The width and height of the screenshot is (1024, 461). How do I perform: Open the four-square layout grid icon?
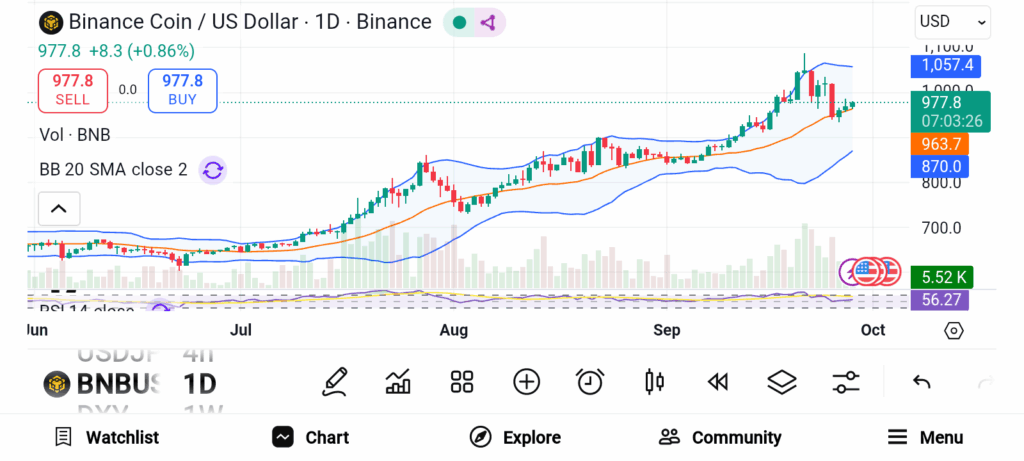(461, 381)
